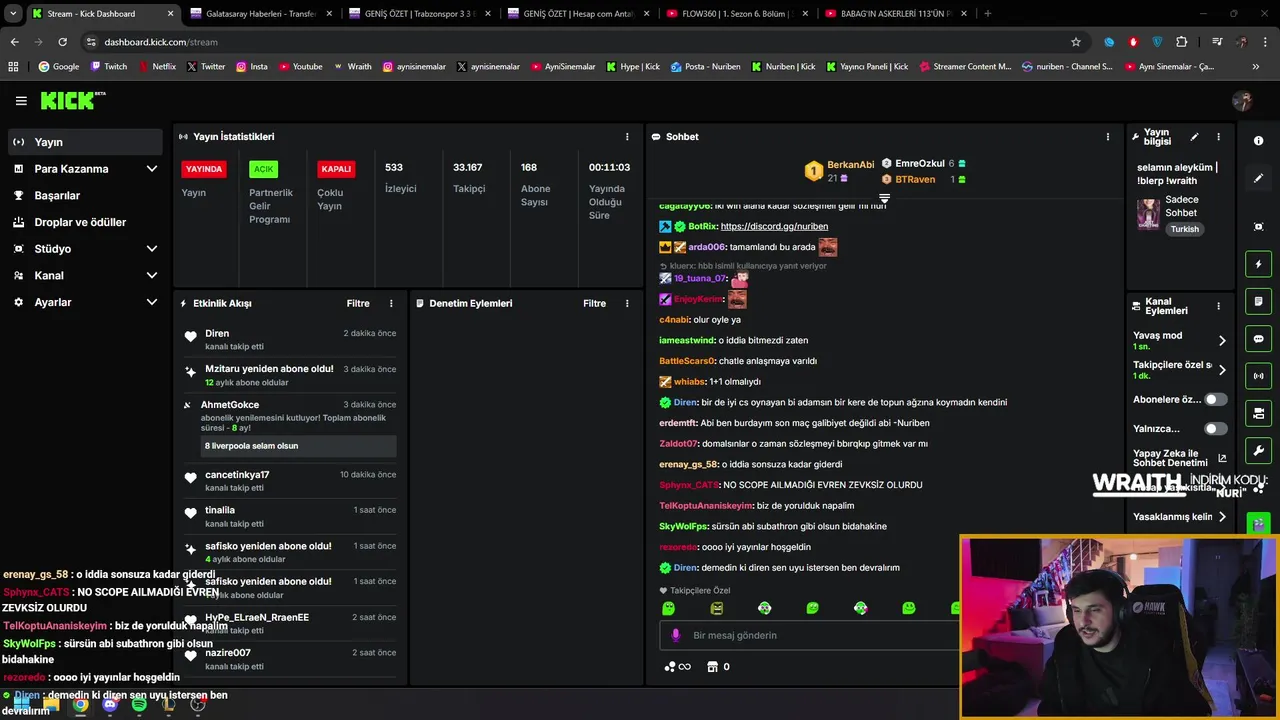Toggle Yalnızca emote mode switch
Image resolution: width=1280 pixels, height=720 pixels.
pyautogui.click(x=1215, y=428)
